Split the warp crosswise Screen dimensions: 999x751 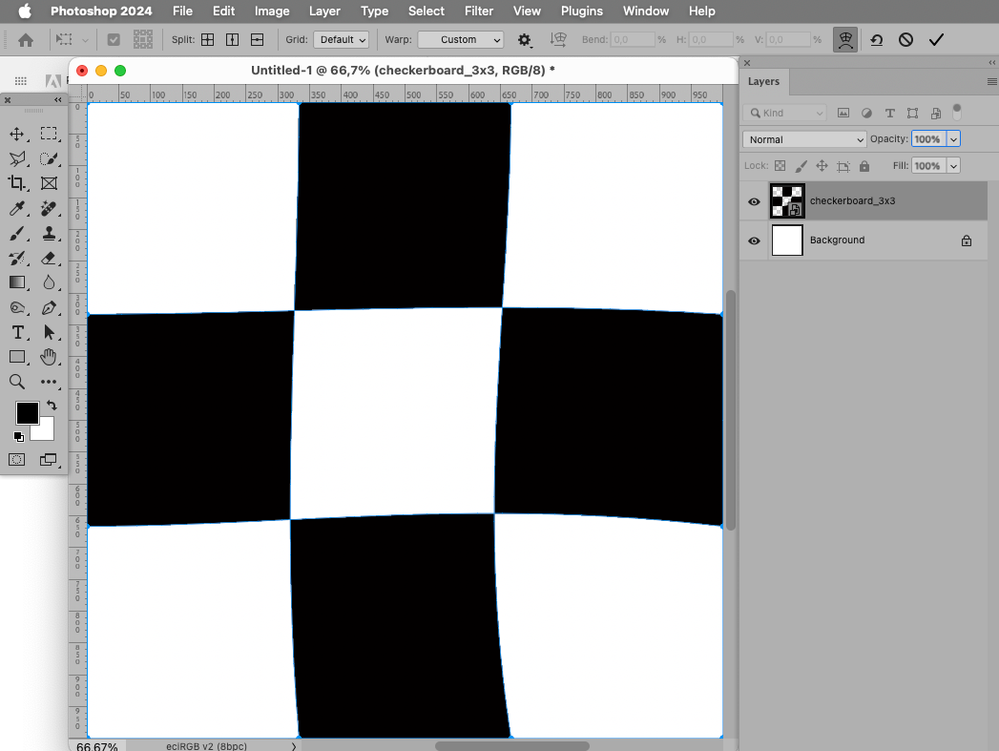click(207, 40)
